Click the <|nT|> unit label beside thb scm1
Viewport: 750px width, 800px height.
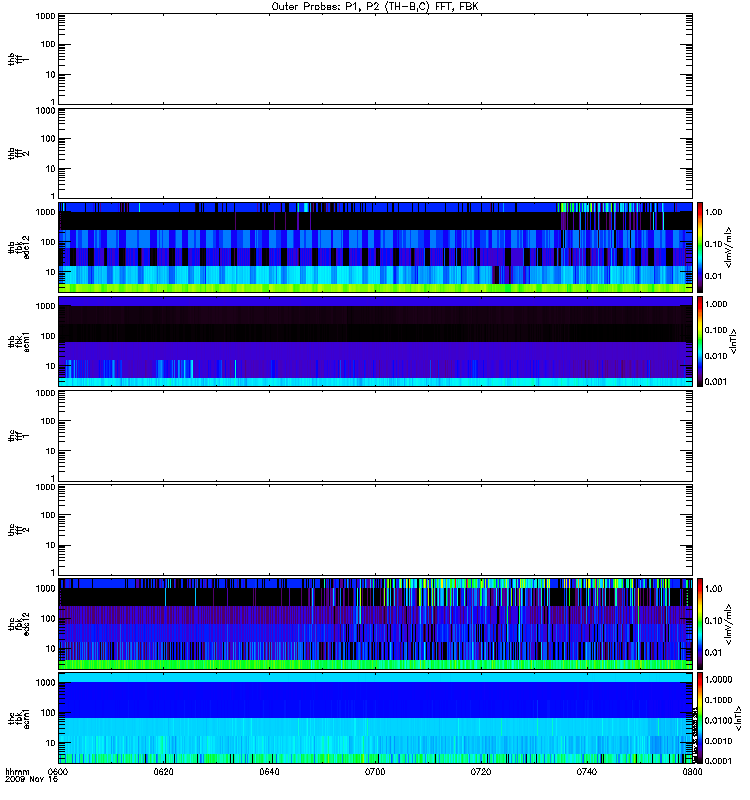pos(734,341)
